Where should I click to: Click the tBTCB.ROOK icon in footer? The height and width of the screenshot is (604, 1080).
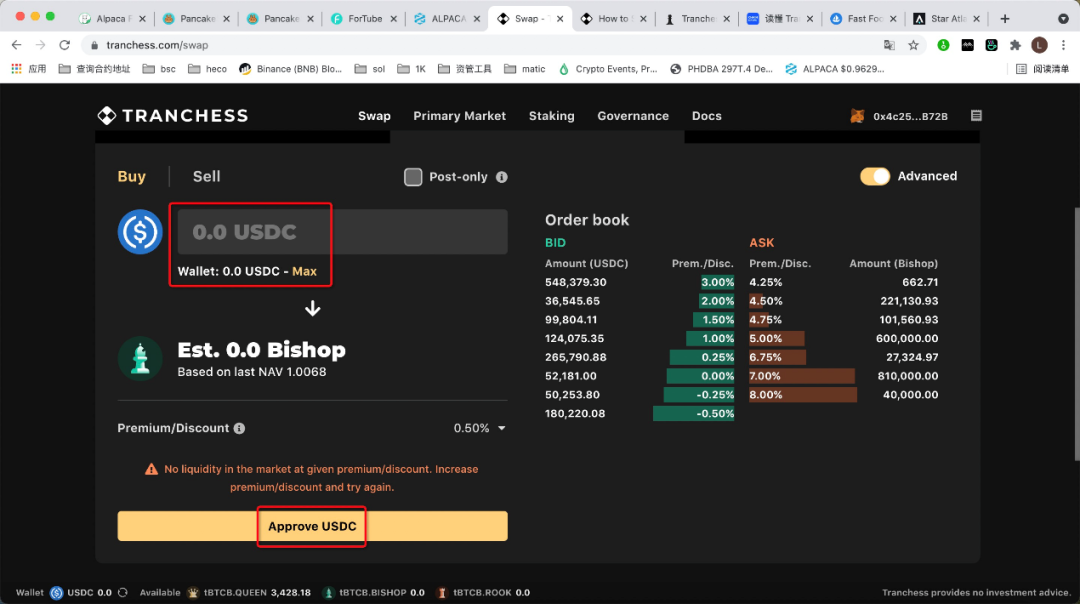pyautogui.click(x=442, y=592)
